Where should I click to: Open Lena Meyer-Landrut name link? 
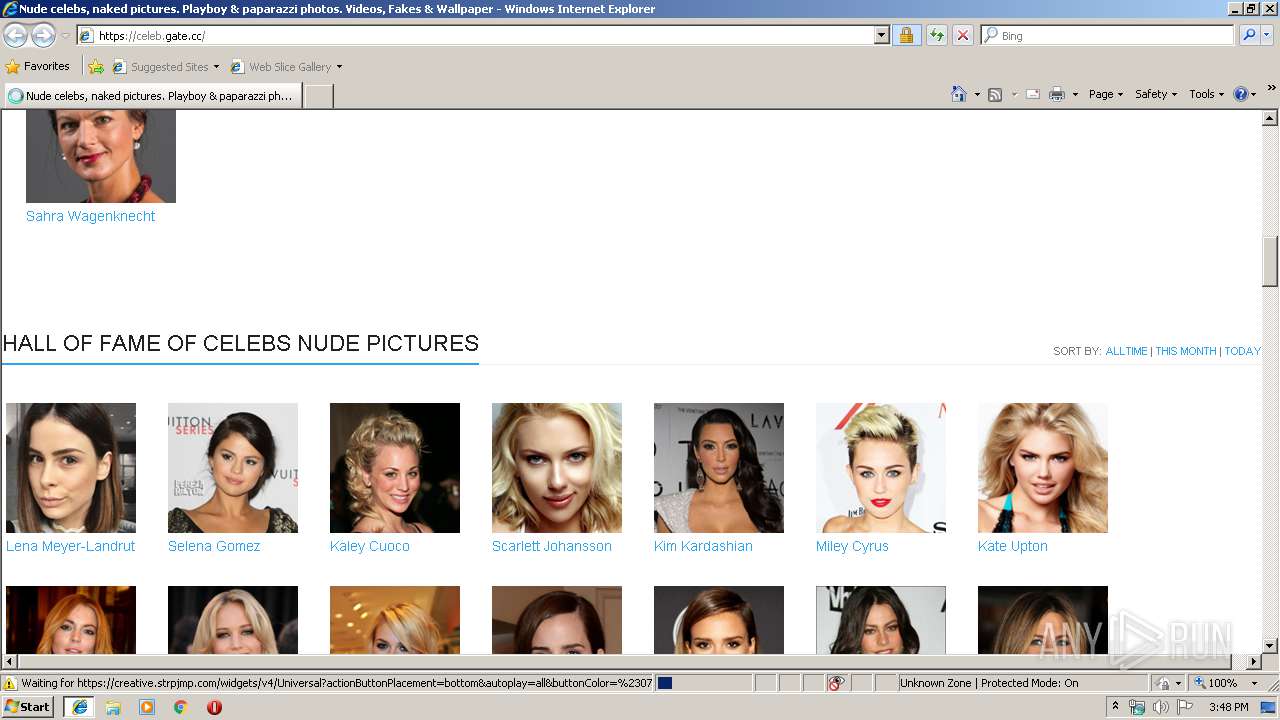coord(70,546)
